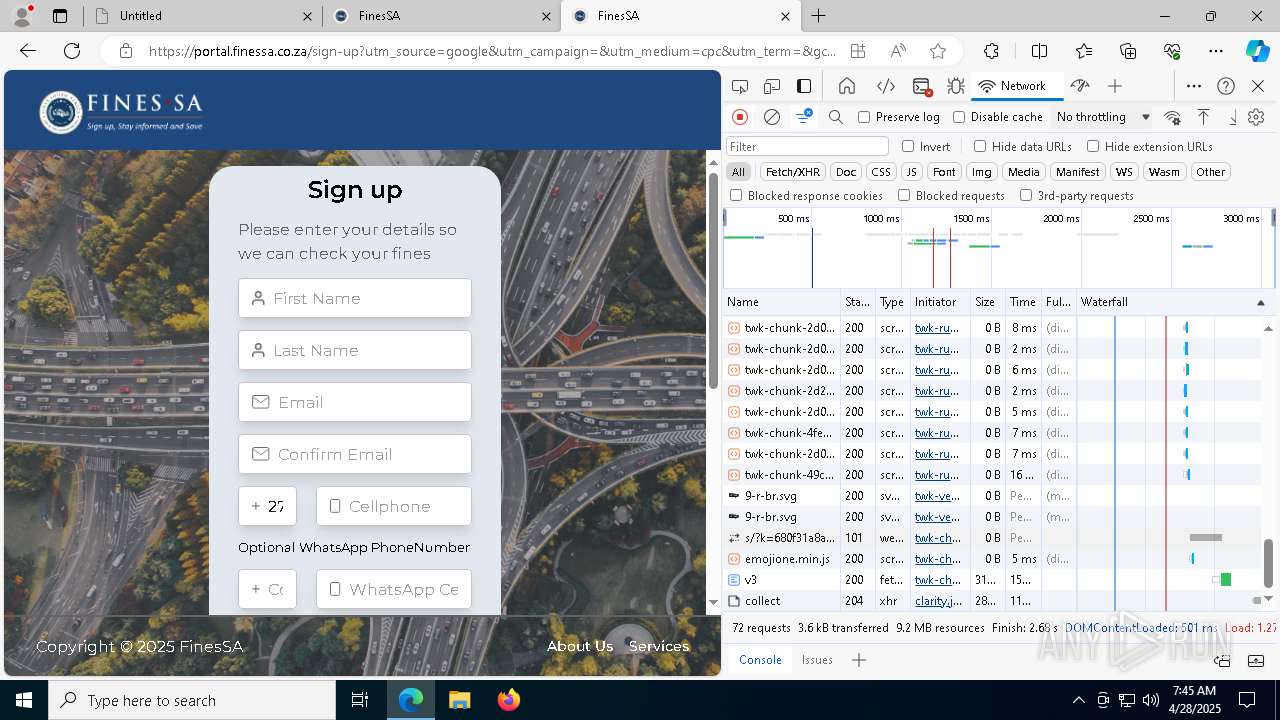Go back to previous page
Screen dimensions: 1280x720
coord(28,51)
